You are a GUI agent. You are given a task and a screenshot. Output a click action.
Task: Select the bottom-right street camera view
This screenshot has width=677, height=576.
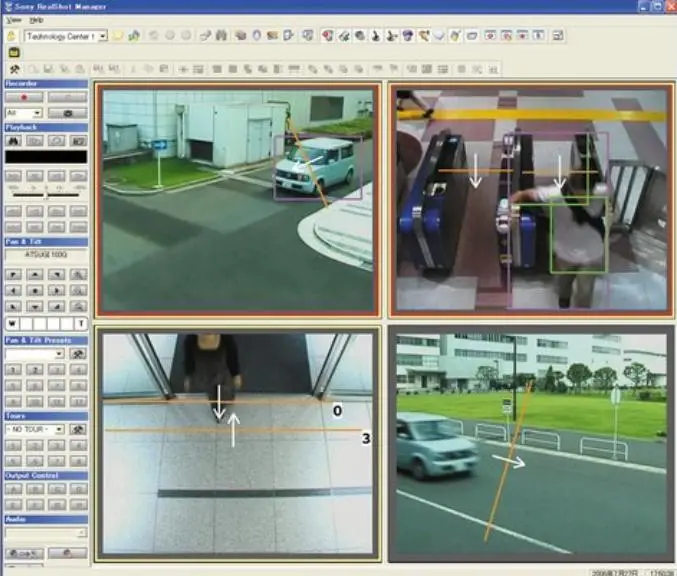click(531, 444)
